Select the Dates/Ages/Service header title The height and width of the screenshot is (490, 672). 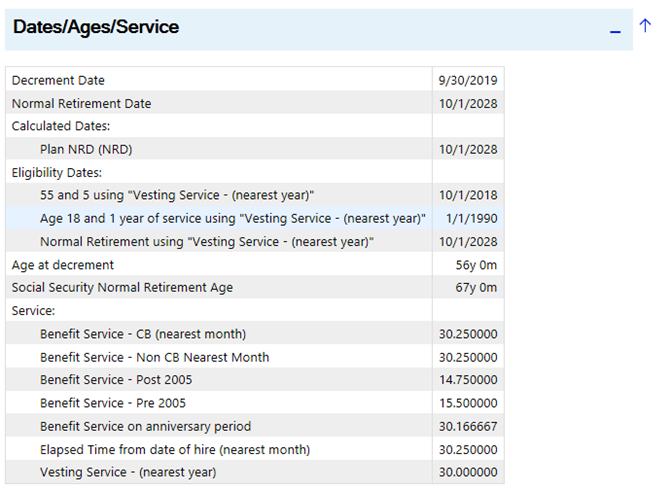tap(96, 27)
